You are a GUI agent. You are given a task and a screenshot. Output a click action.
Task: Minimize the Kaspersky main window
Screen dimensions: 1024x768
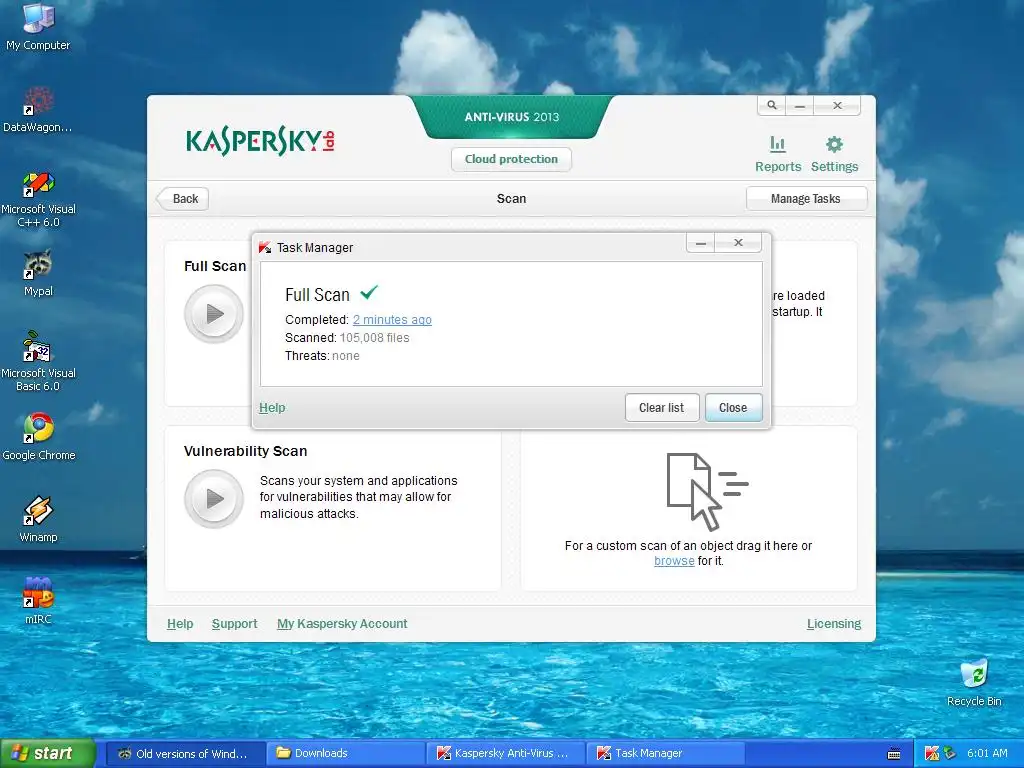click(x=800, y=105)
